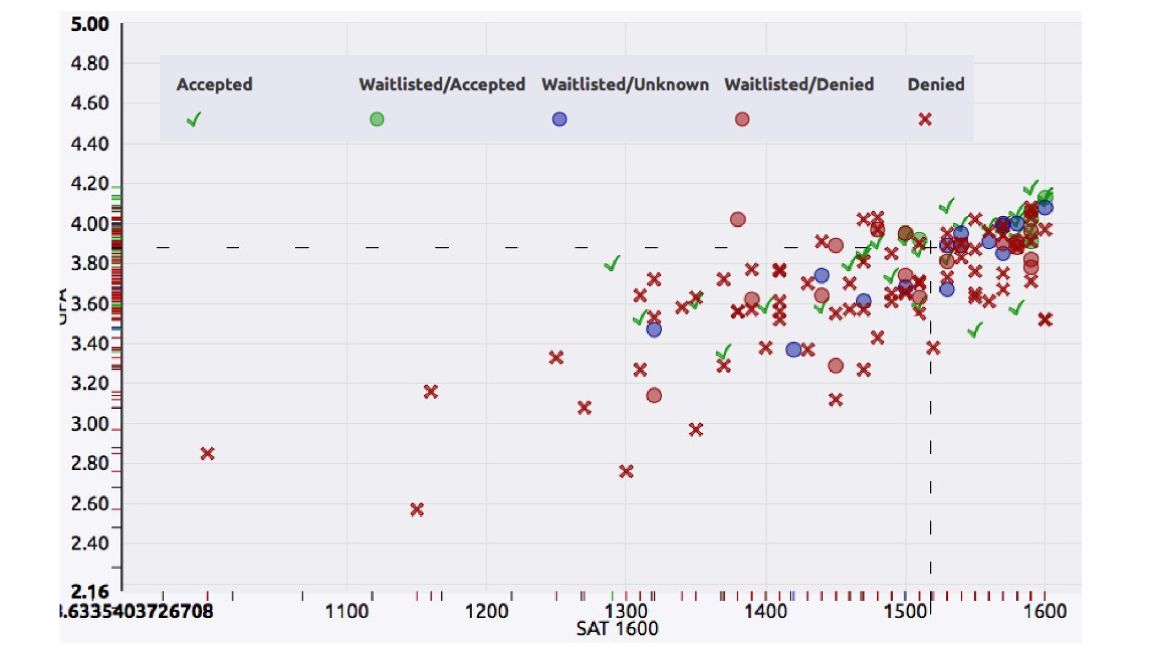Pick the accepted checkmark near SAT 1550, GPA 3.46
1152x648 pixels.
(975, 331)
